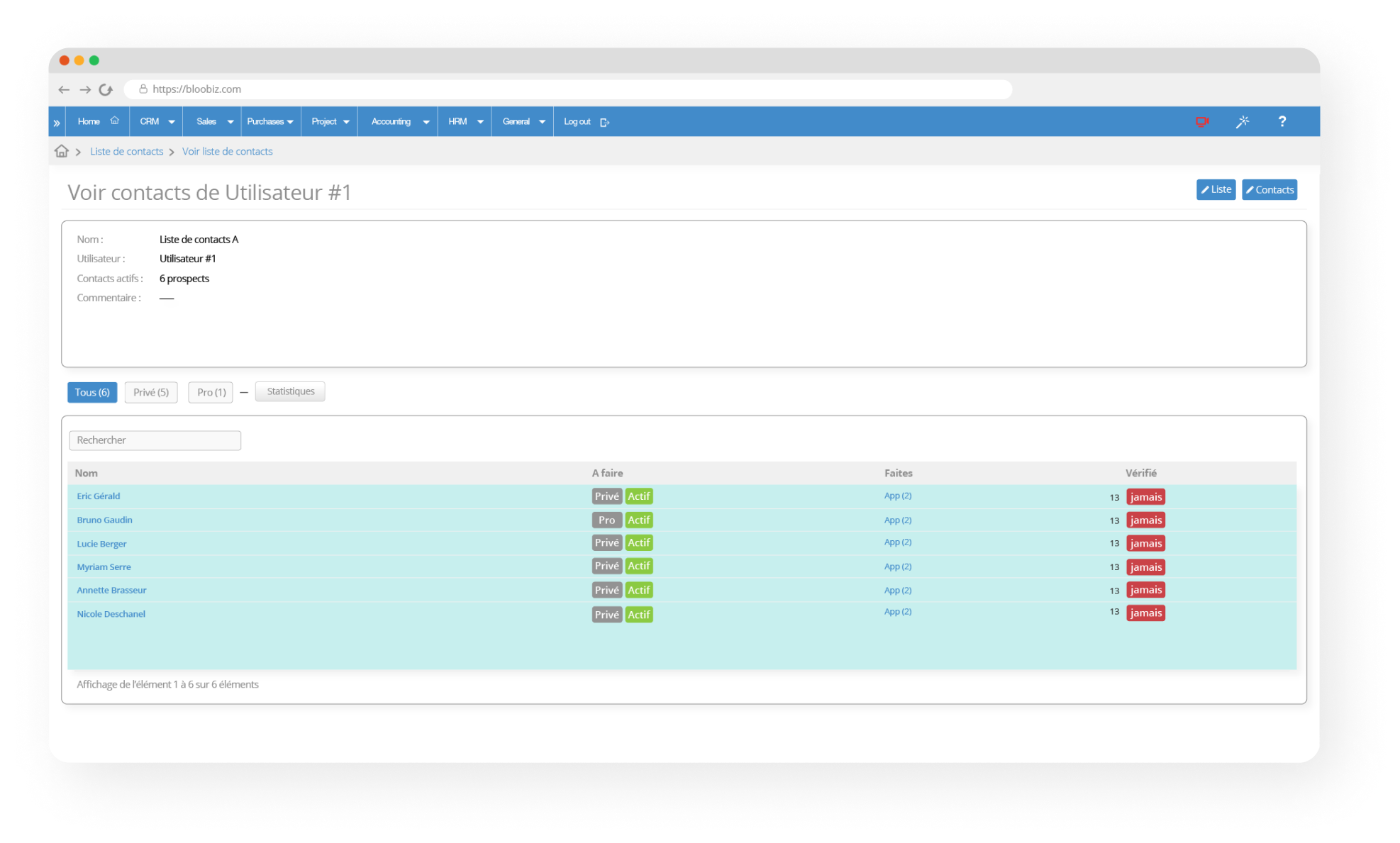Screen dimensions: 1400x843
Task: Open the General dropdown menu
Action: coord(523,121)
